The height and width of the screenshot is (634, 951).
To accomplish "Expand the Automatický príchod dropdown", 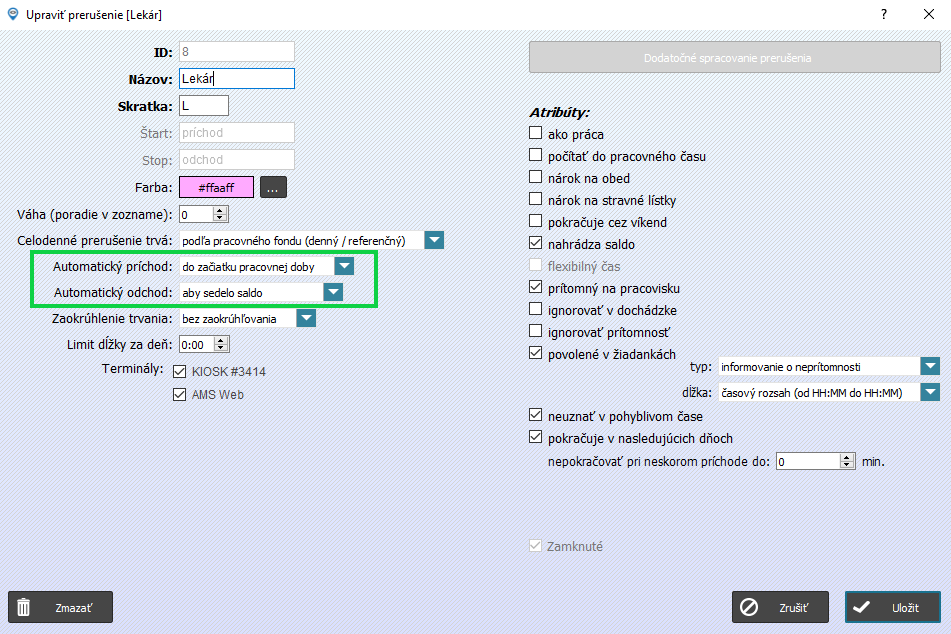I will (x=344, y=266).
